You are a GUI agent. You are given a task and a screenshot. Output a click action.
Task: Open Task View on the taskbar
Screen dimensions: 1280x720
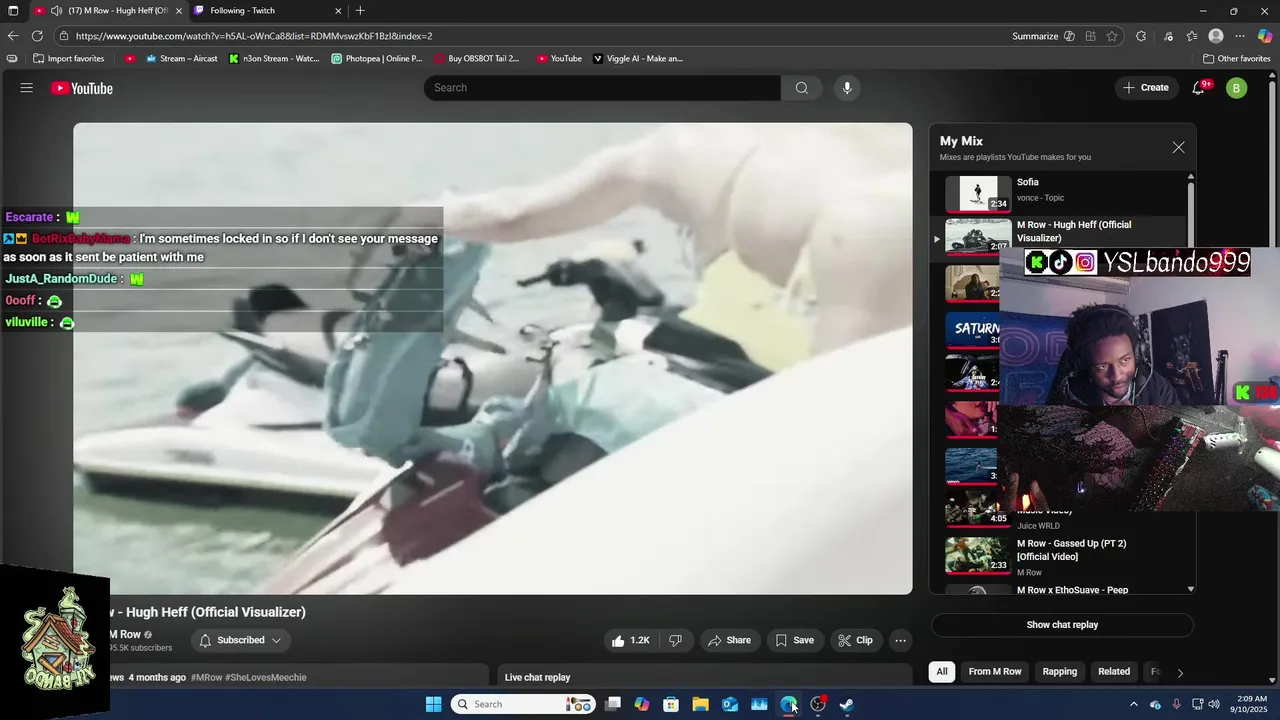click(x=613, y=704)
